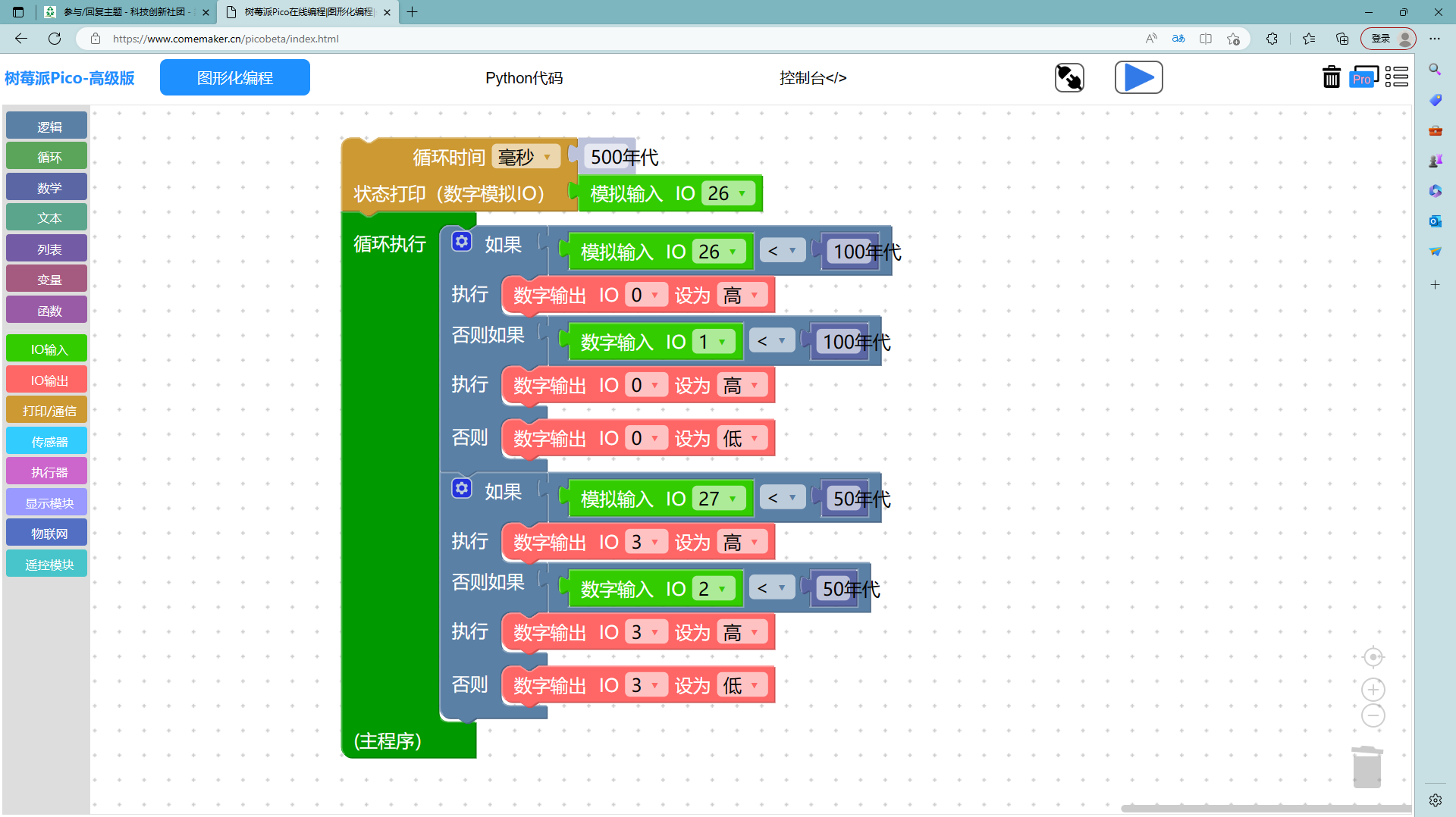Click Edge sidebar add plus icon
The image size is (1456, 817).
click(x=1435, y=285)
